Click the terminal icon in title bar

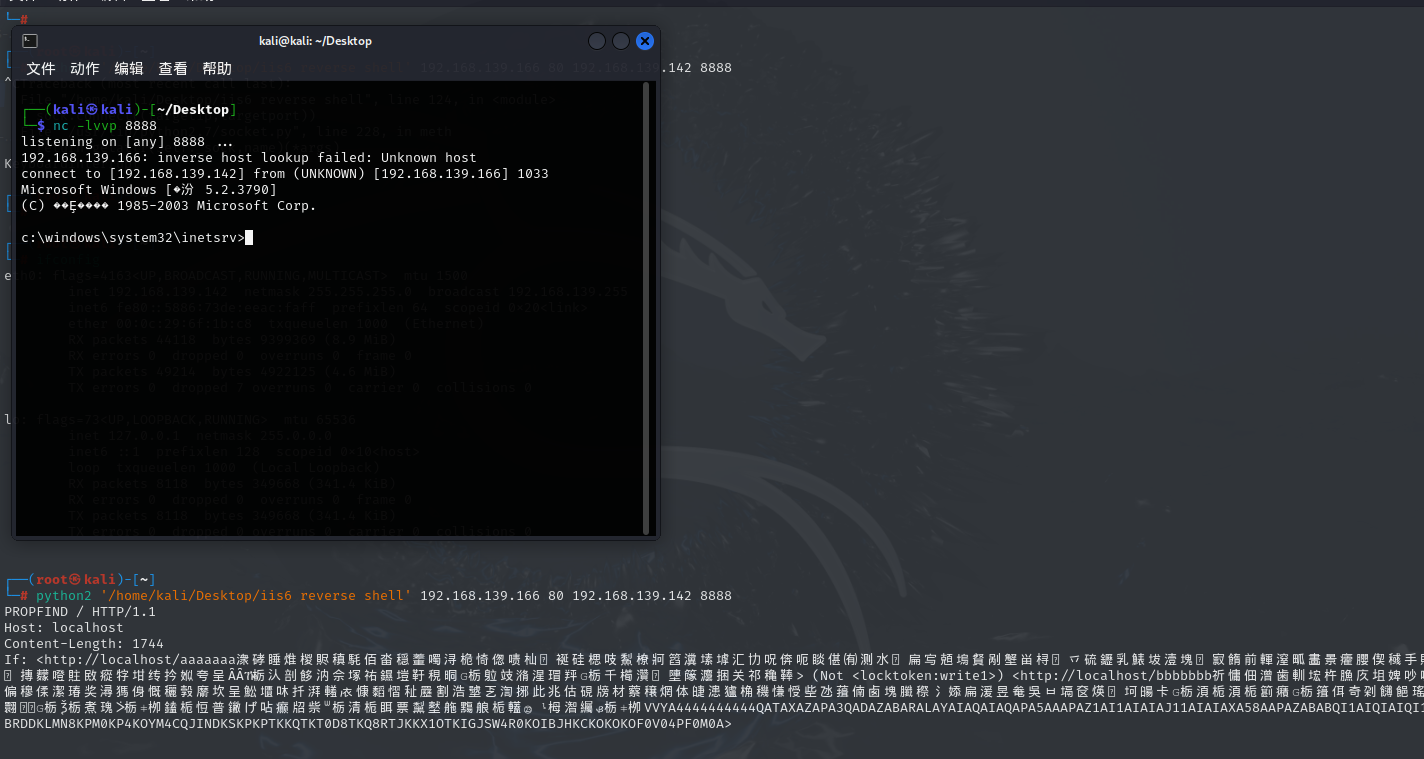[x=30, y=41]
